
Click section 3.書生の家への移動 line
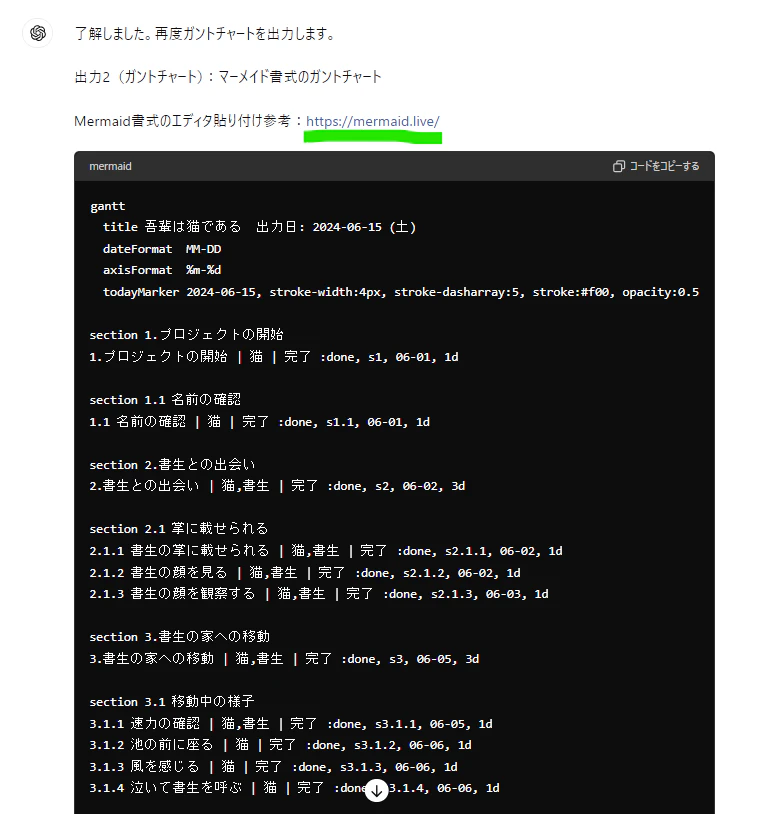[180, 637]
